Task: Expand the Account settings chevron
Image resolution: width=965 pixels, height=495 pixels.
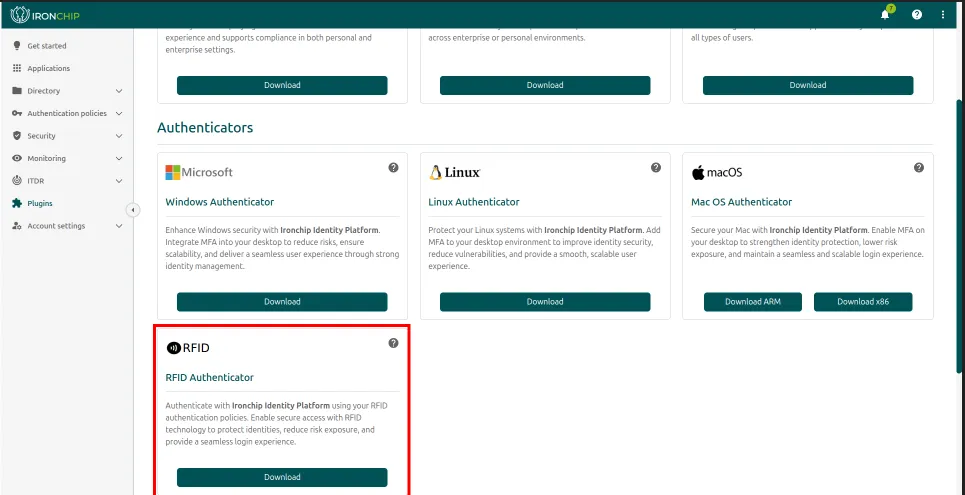Action: 119,226
